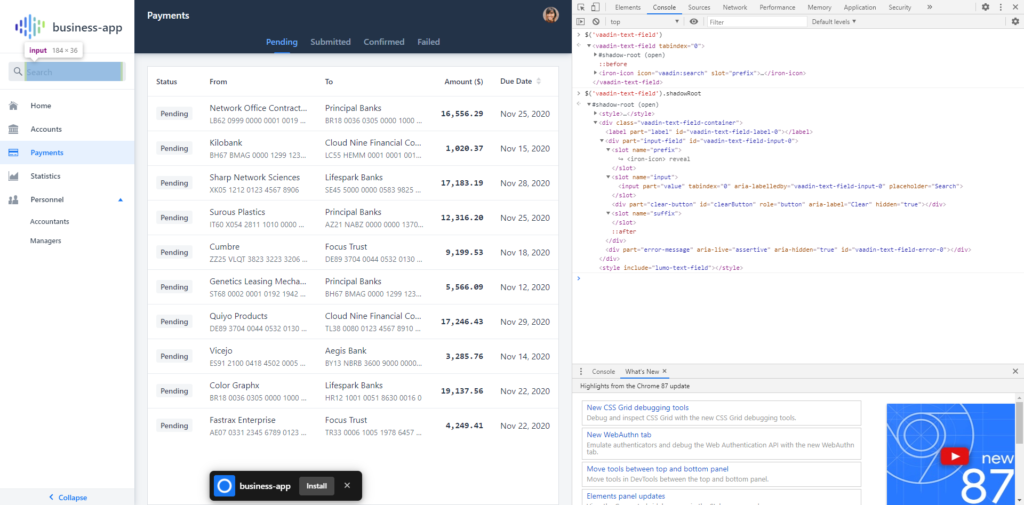Toggle the console sidebar panel icon
This screenshot has width=1024, height=505.
click(x=582, y=21)
